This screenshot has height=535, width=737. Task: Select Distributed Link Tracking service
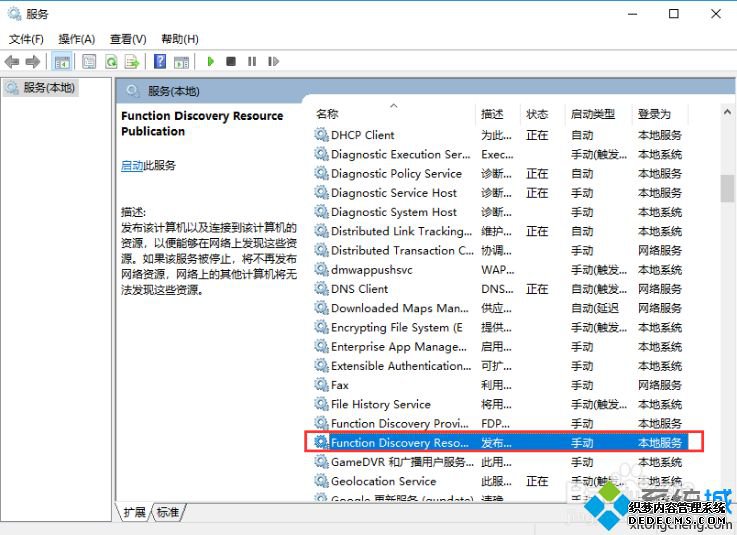coord(500,231)
